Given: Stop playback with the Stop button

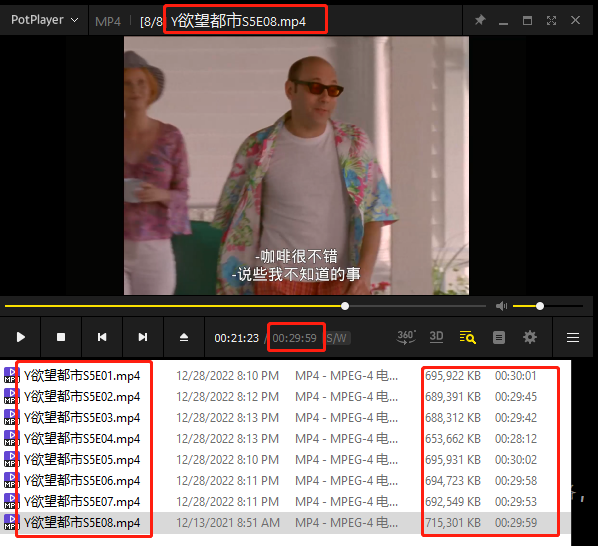Looking at the screenshot, I should click(61, 337).
